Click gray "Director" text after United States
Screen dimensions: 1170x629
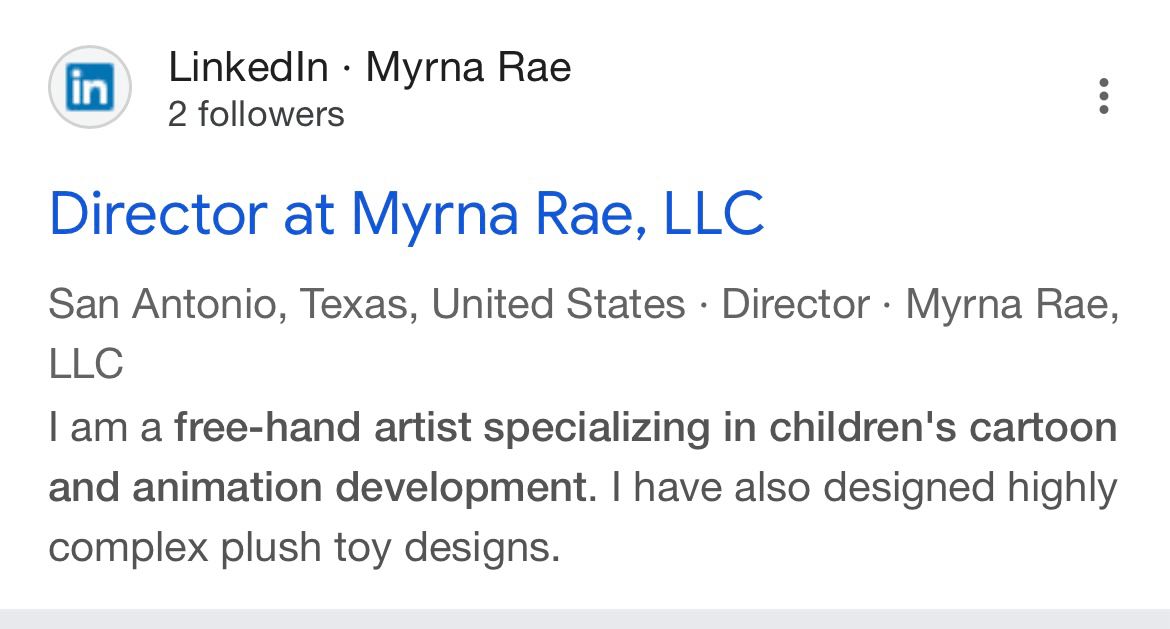click(x=795, y=304)
